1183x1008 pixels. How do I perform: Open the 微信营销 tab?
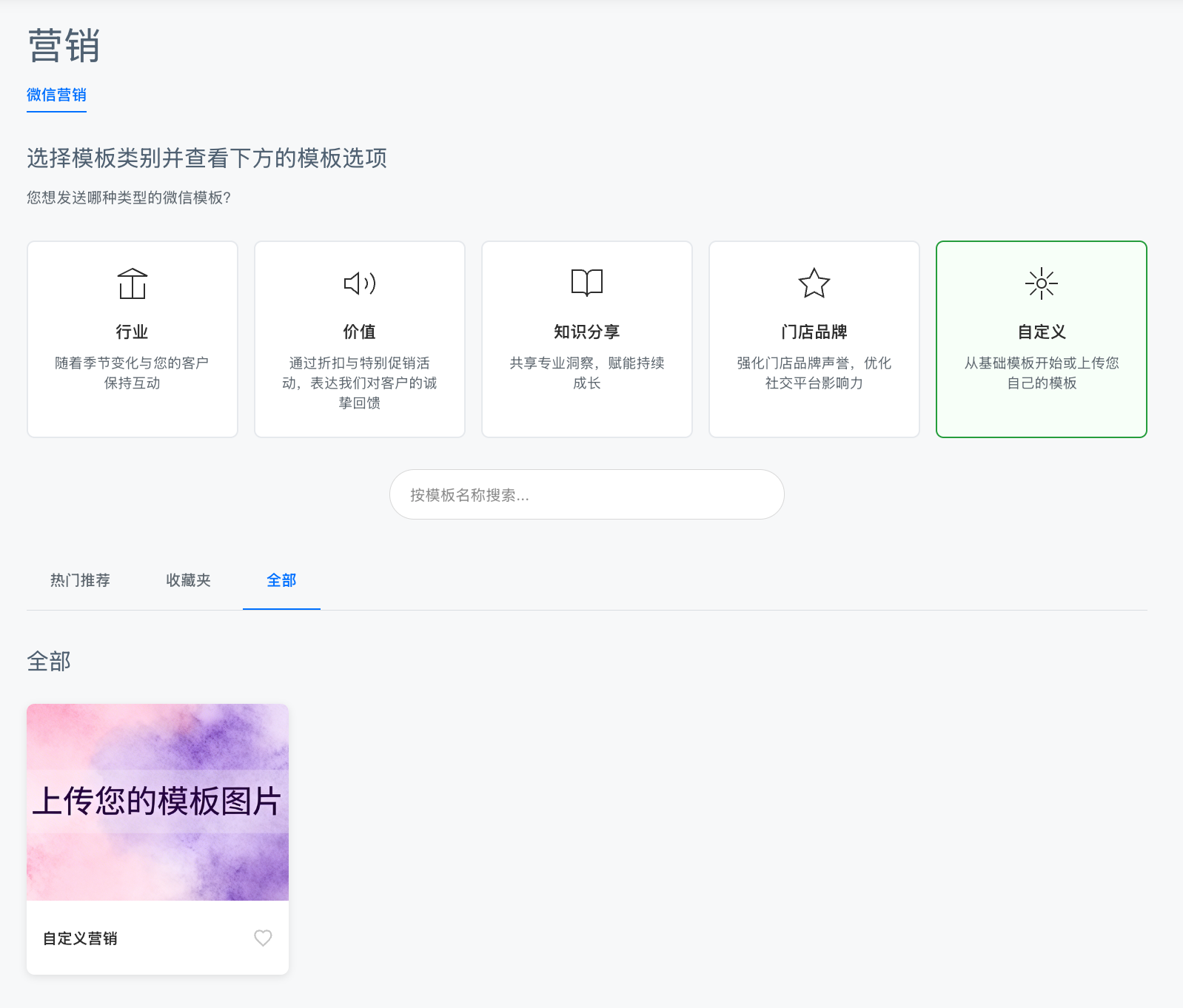click(x=56, y=95)
